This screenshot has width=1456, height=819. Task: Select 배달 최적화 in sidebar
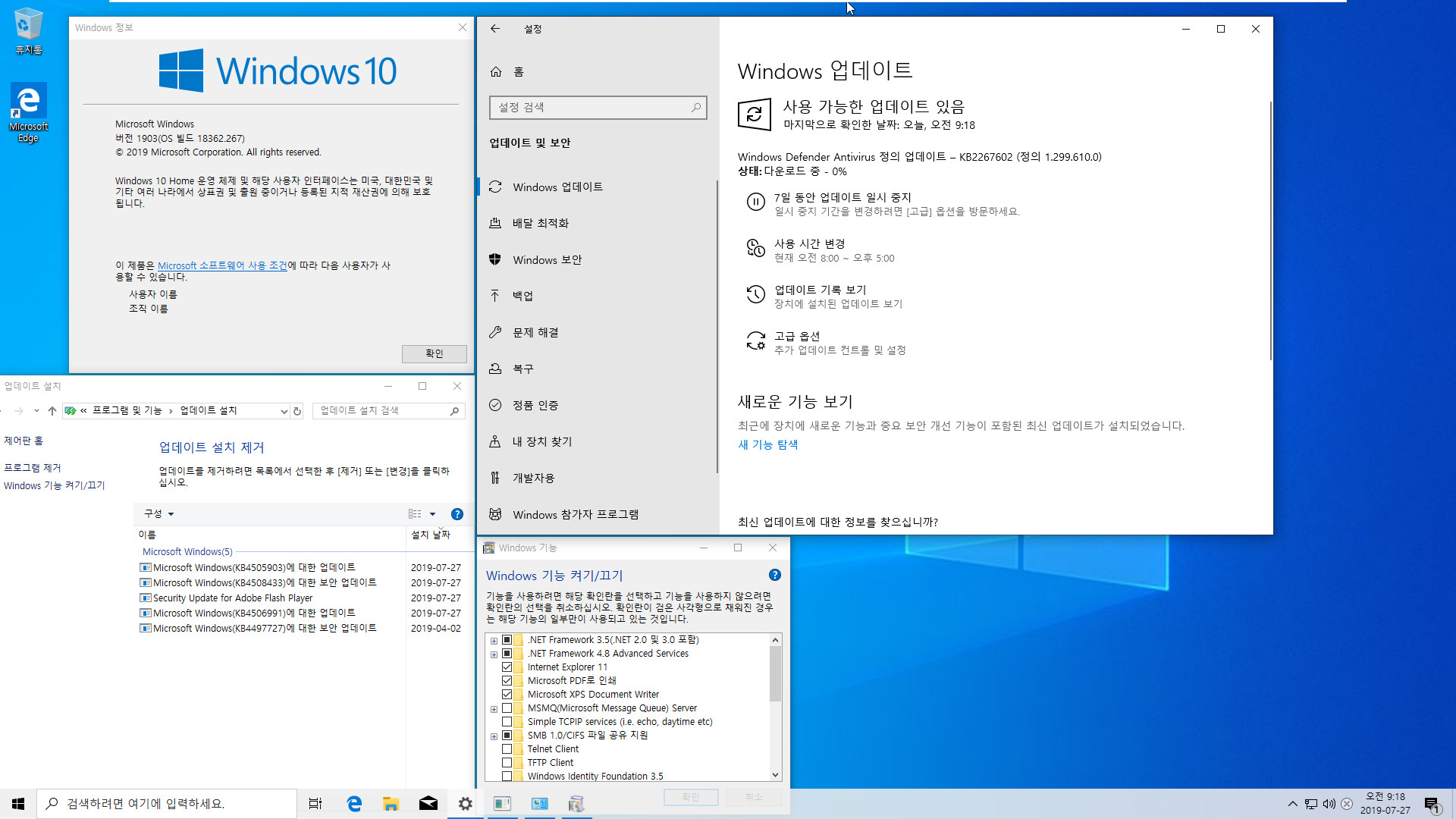click(597, 224)
